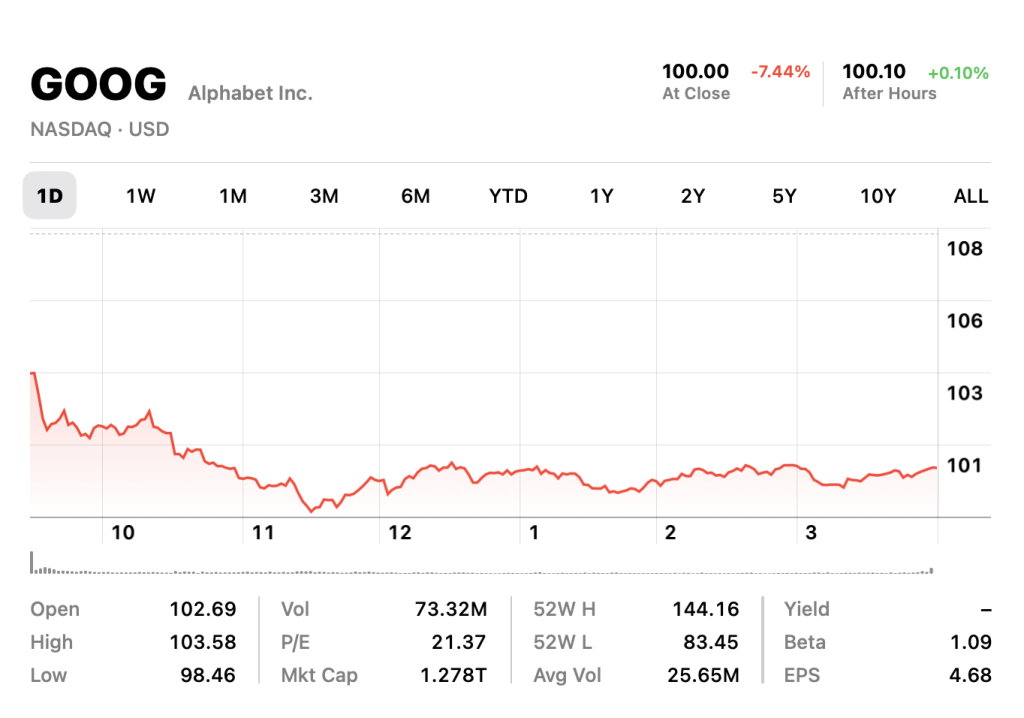Click the GOOG ticker symbol heading

(98, 85)
